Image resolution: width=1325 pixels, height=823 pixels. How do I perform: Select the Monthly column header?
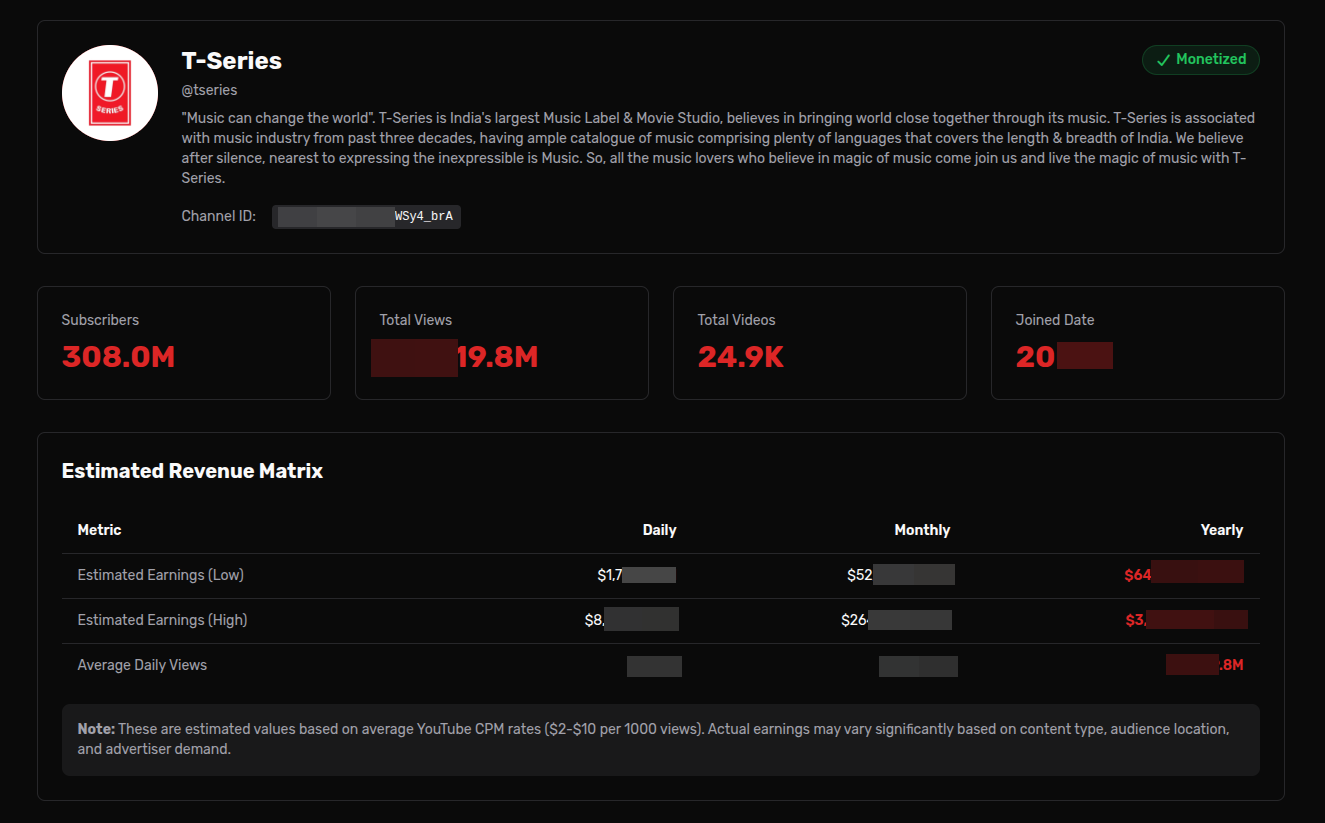pyautogui.click(x=922, y=530)
